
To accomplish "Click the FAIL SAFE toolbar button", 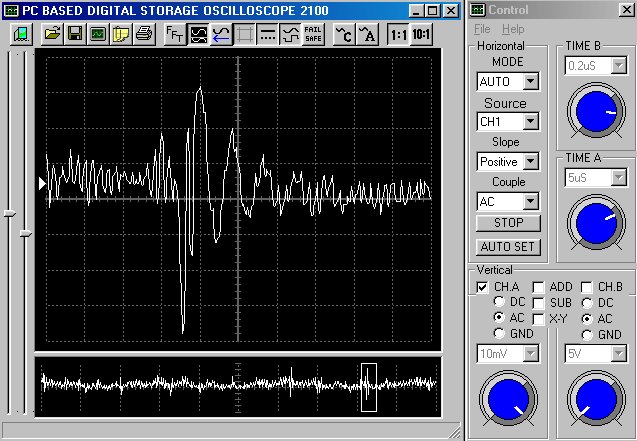I will (x=313, y=33).
